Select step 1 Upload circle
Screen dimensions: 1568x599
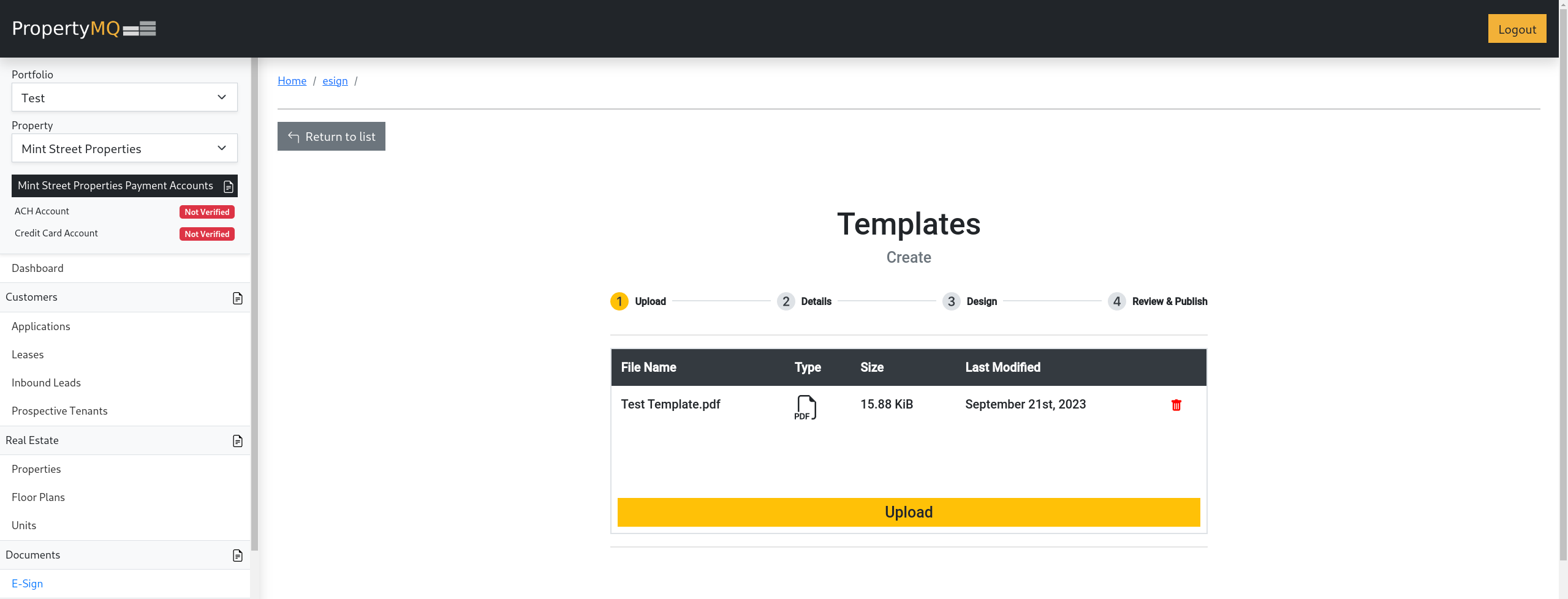click(x=619, y=301)
